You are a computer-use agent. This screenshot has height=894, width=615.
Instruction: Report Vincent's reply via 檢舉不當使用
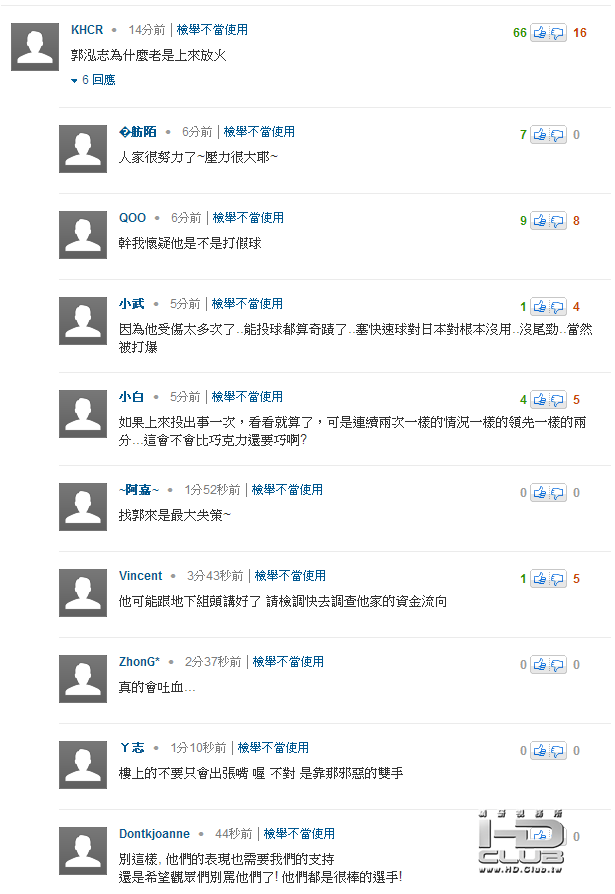(290, 576)
